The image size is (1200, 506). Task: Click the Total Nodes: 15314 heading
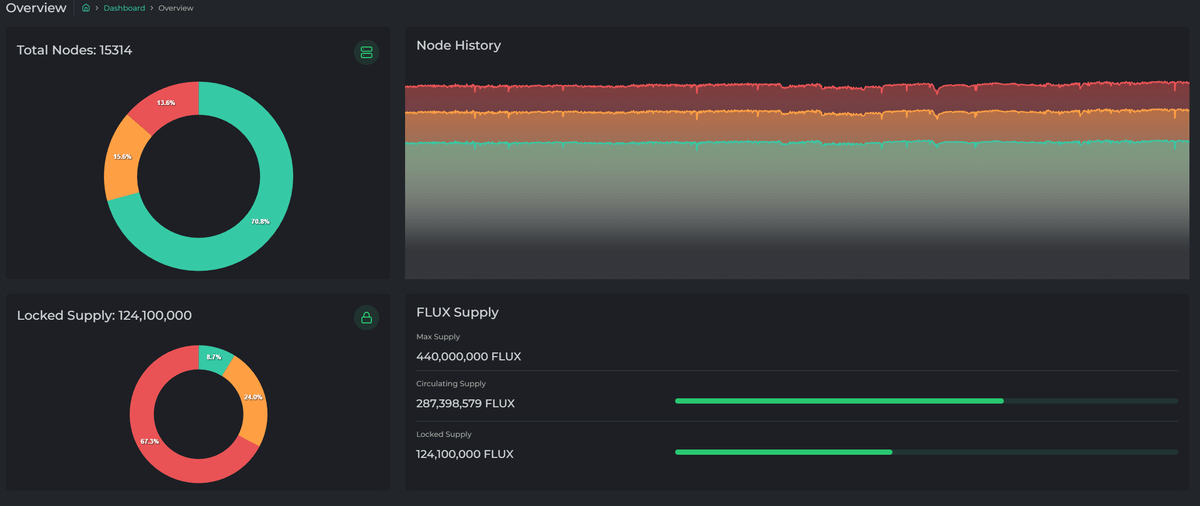[74, 50]
